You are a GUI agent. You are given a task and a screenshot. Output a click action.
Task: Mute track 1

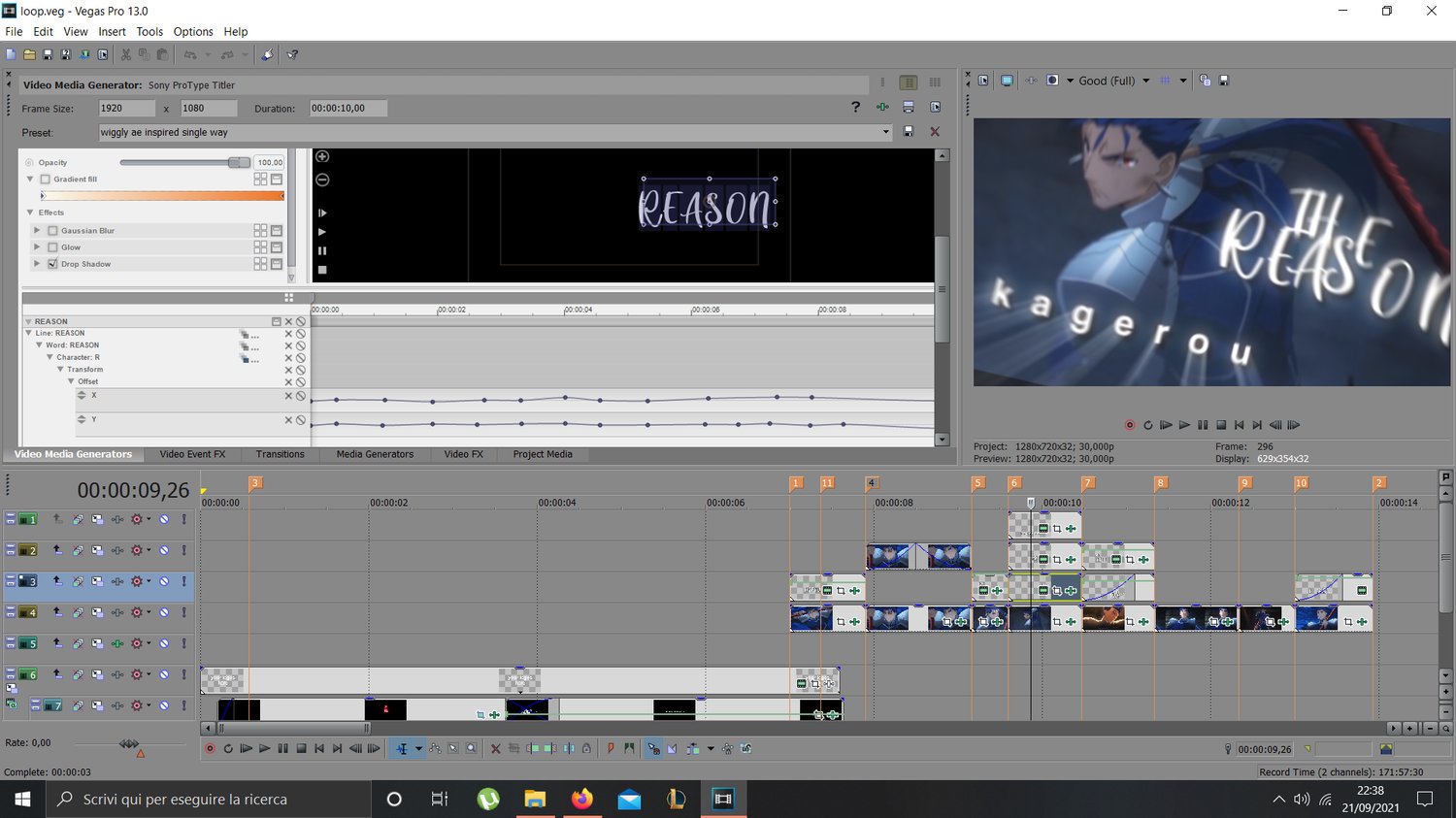[x=164, y=519]
